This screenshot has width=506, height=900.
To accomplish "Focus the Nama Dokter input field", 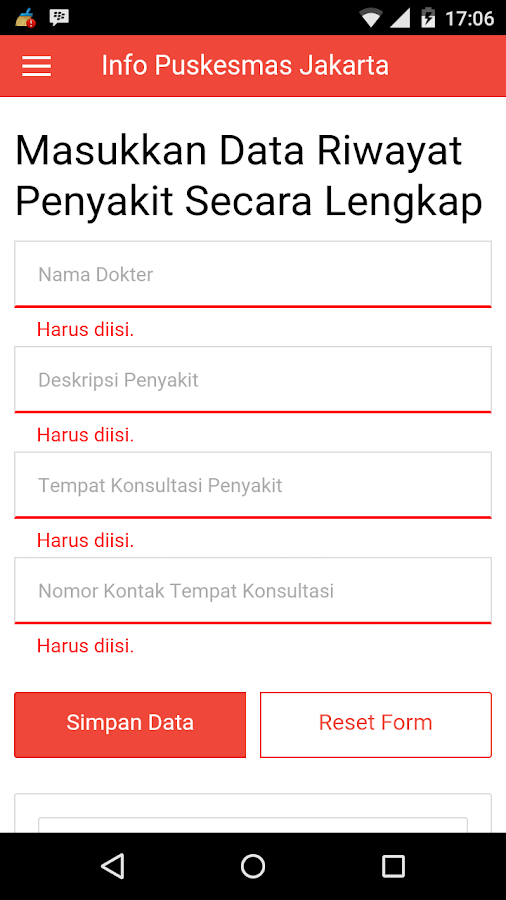I will (x=253, y=274).
